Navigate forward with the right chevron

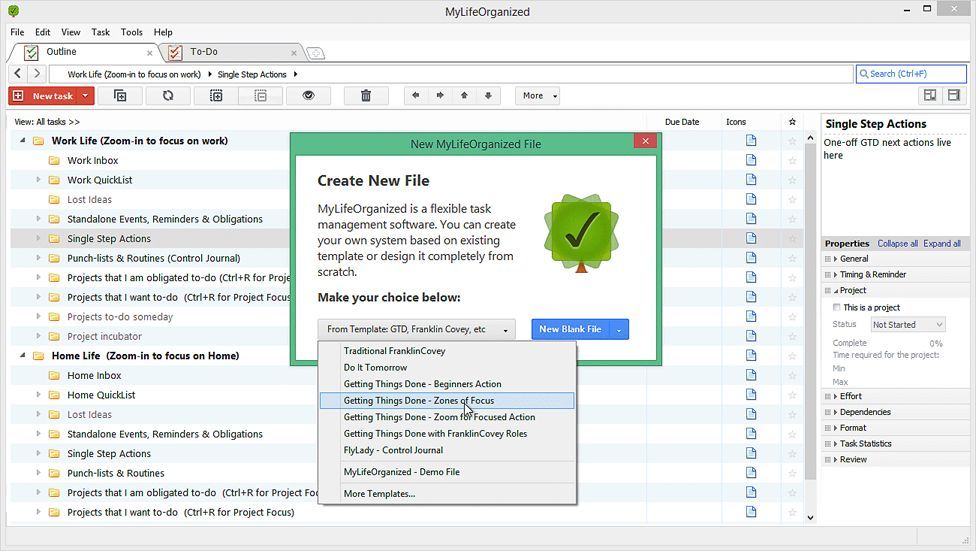pyautogui.click(x=37, y=73)
